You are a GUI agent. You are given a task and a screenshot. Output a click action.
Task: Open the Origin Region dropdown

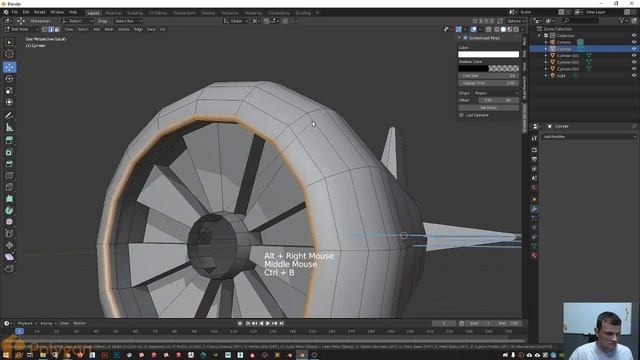pyautogui.click(x=496, y=93)
